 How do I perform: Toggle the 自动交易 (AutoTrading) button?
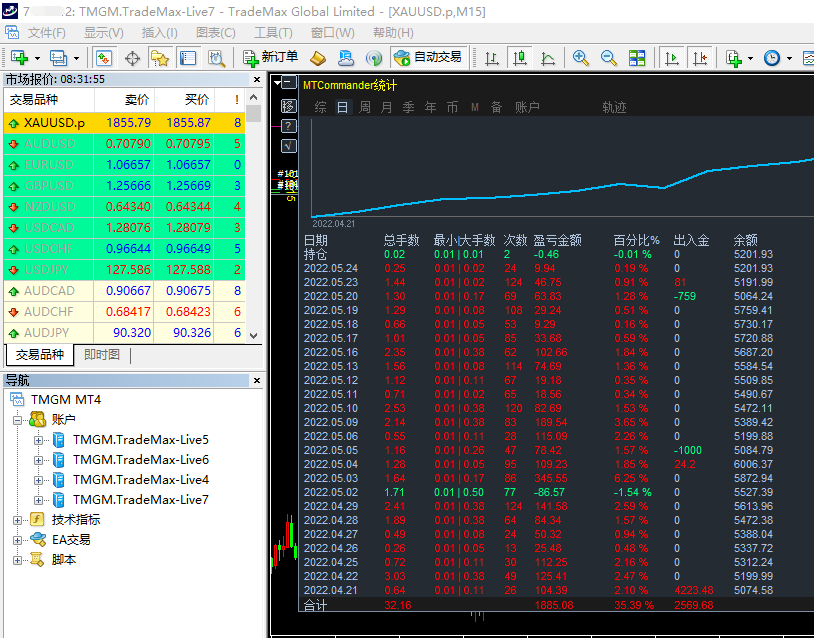[x=427, y=57]
